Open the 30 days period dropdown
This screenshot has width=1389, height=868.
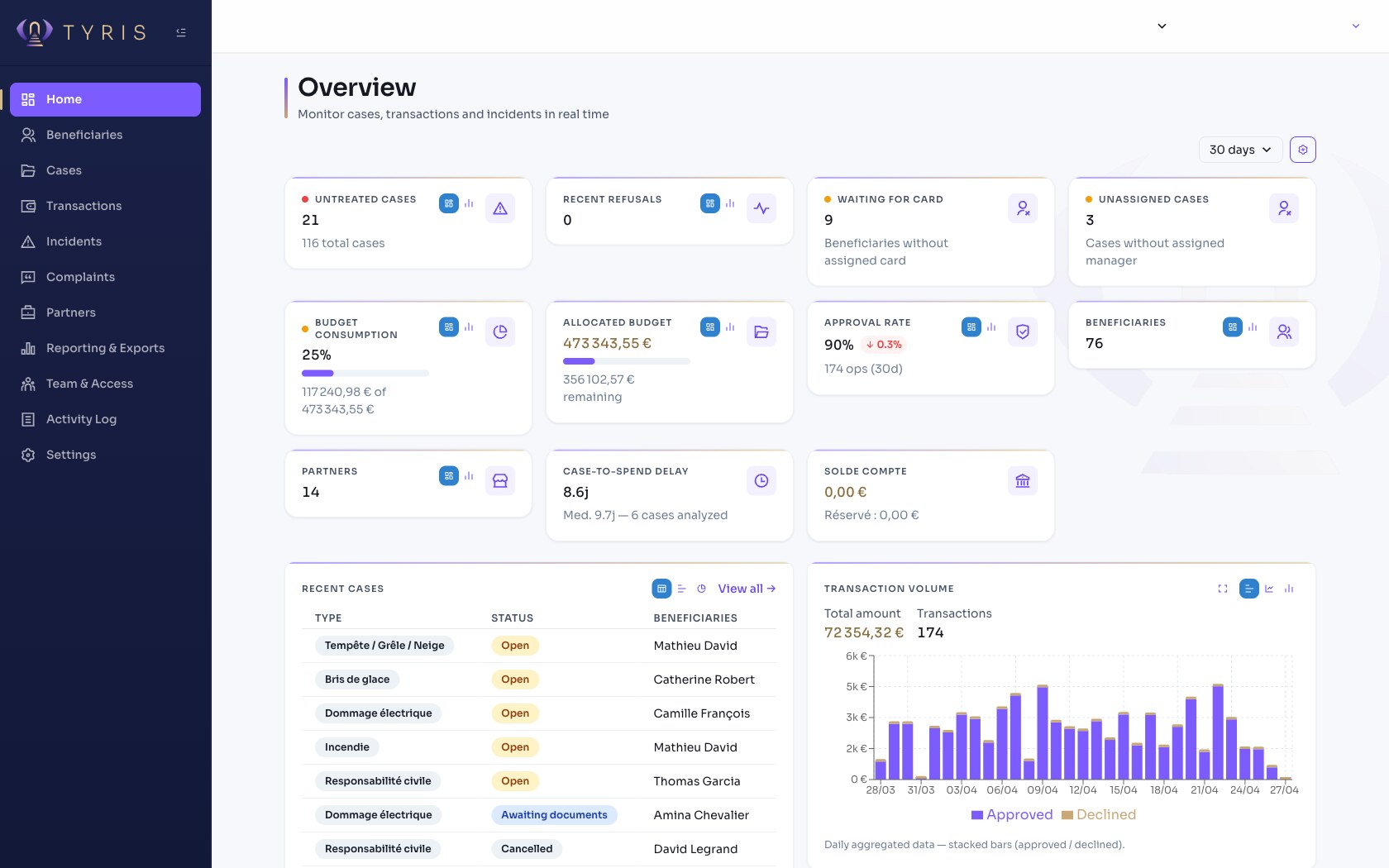(1239, 150)
